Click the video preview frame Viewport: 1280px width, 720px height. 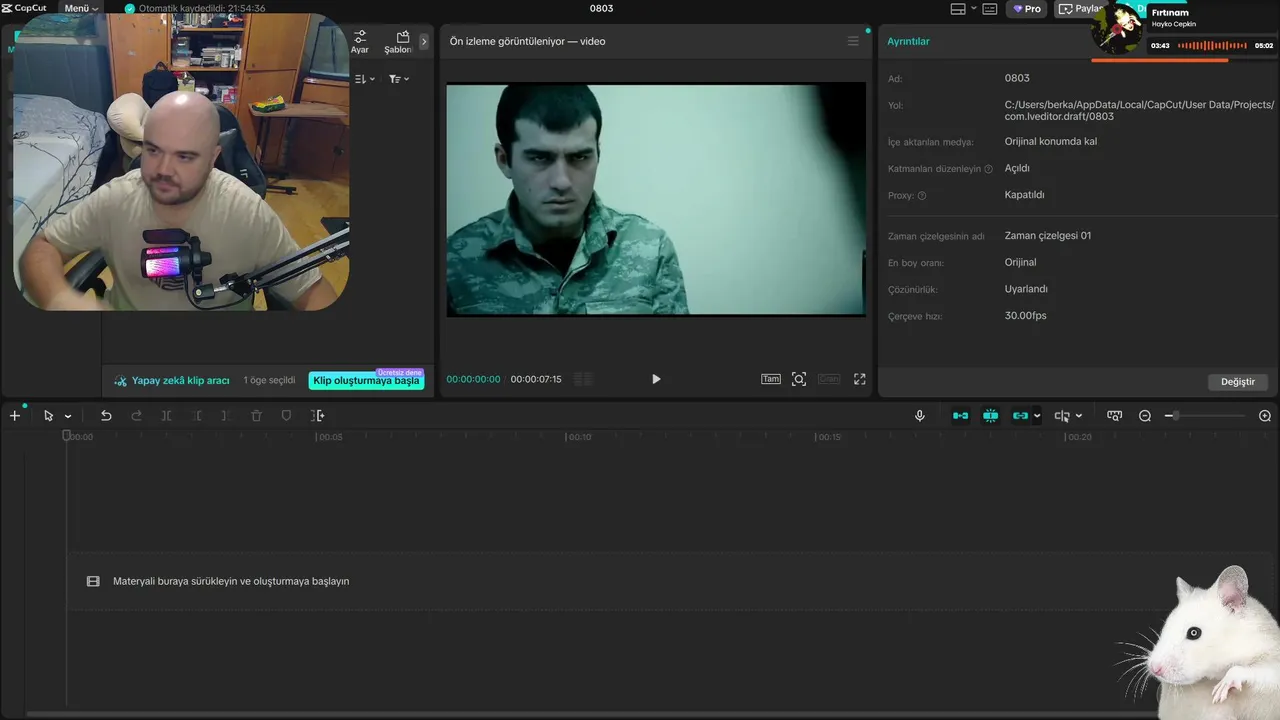point(656,199)
